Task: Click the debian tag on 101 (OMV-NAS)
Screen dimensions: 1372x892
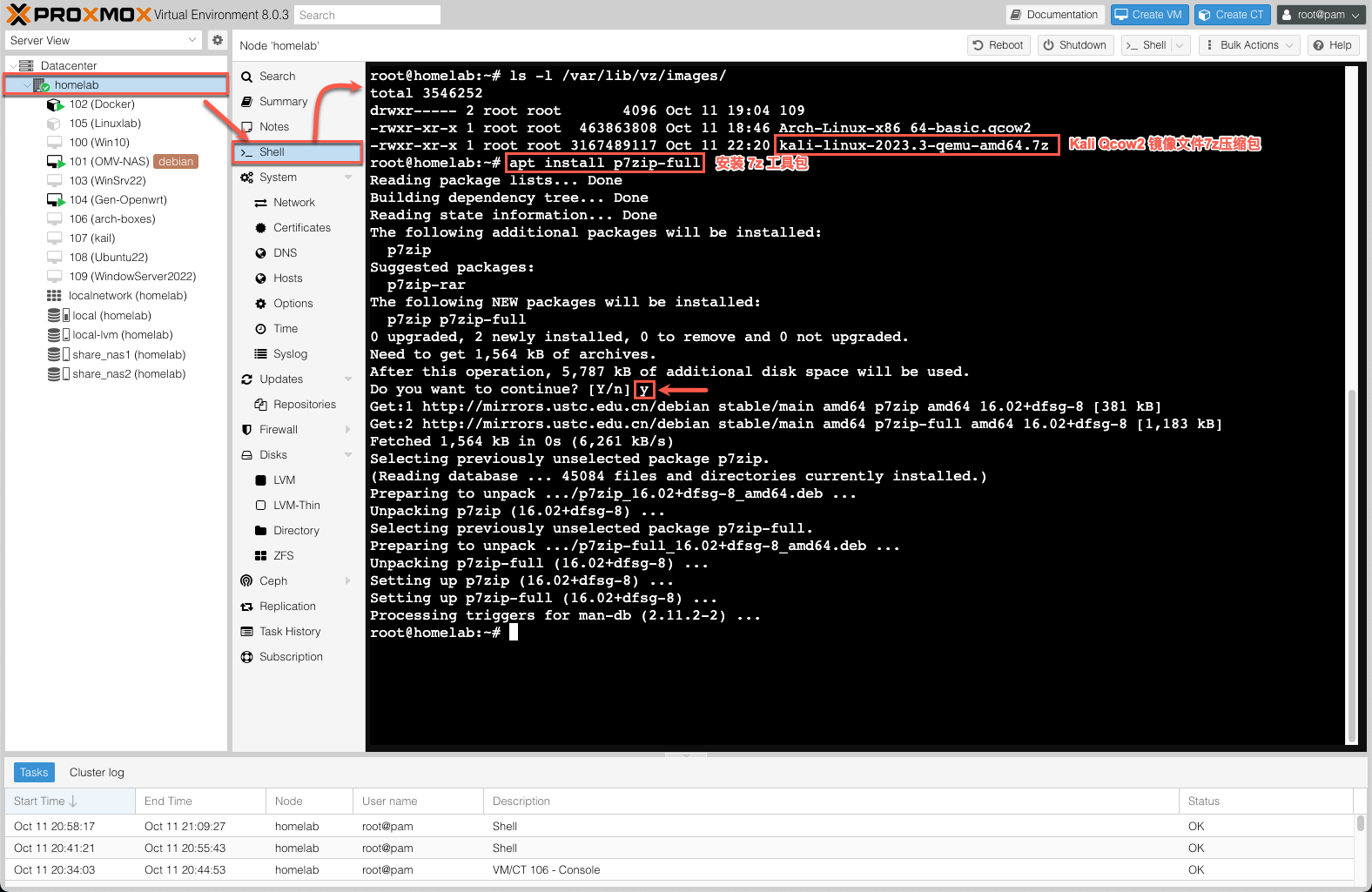Action: pos(176,162)
